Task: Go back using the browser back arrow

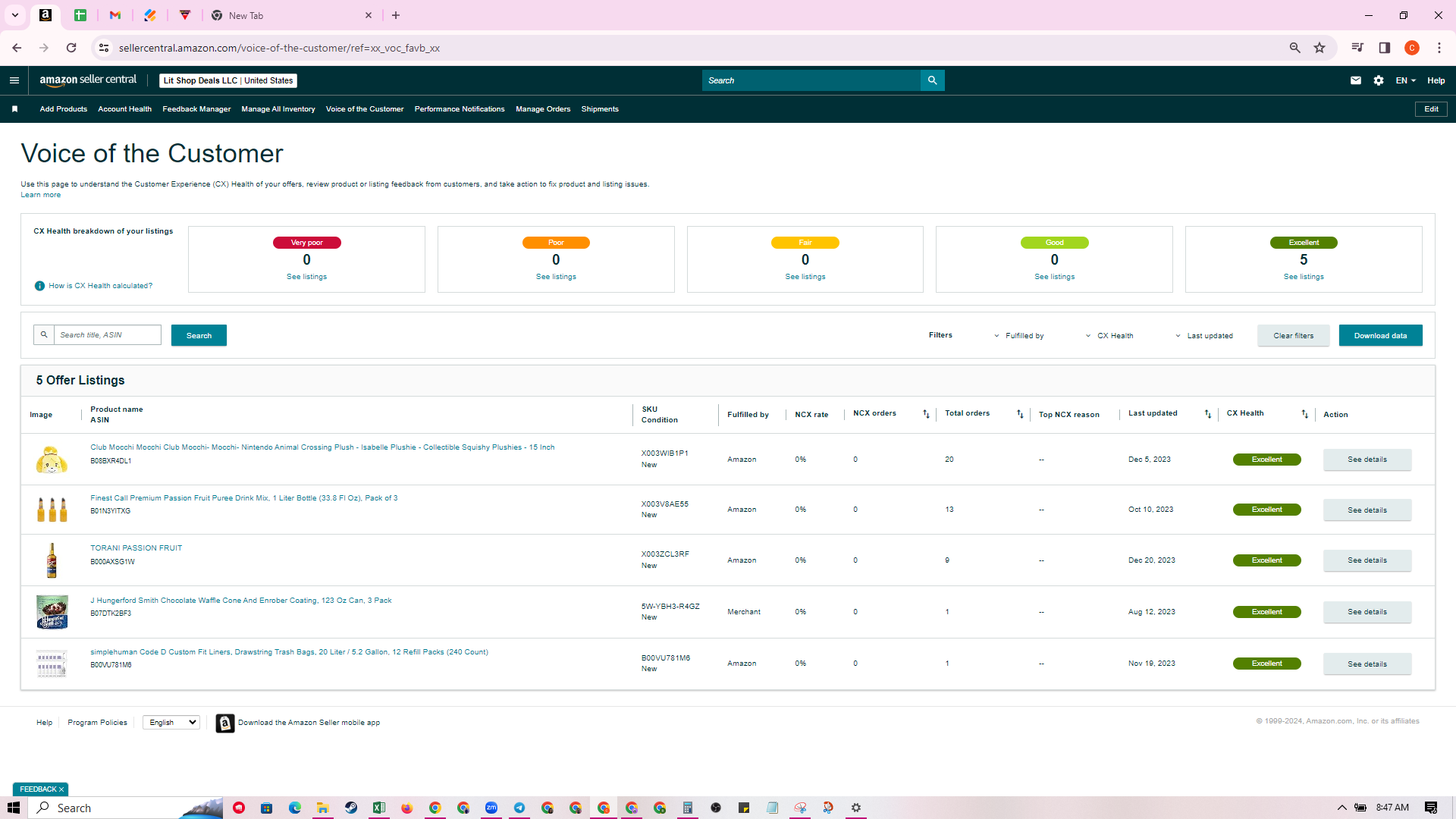Action: pos(17,48)
